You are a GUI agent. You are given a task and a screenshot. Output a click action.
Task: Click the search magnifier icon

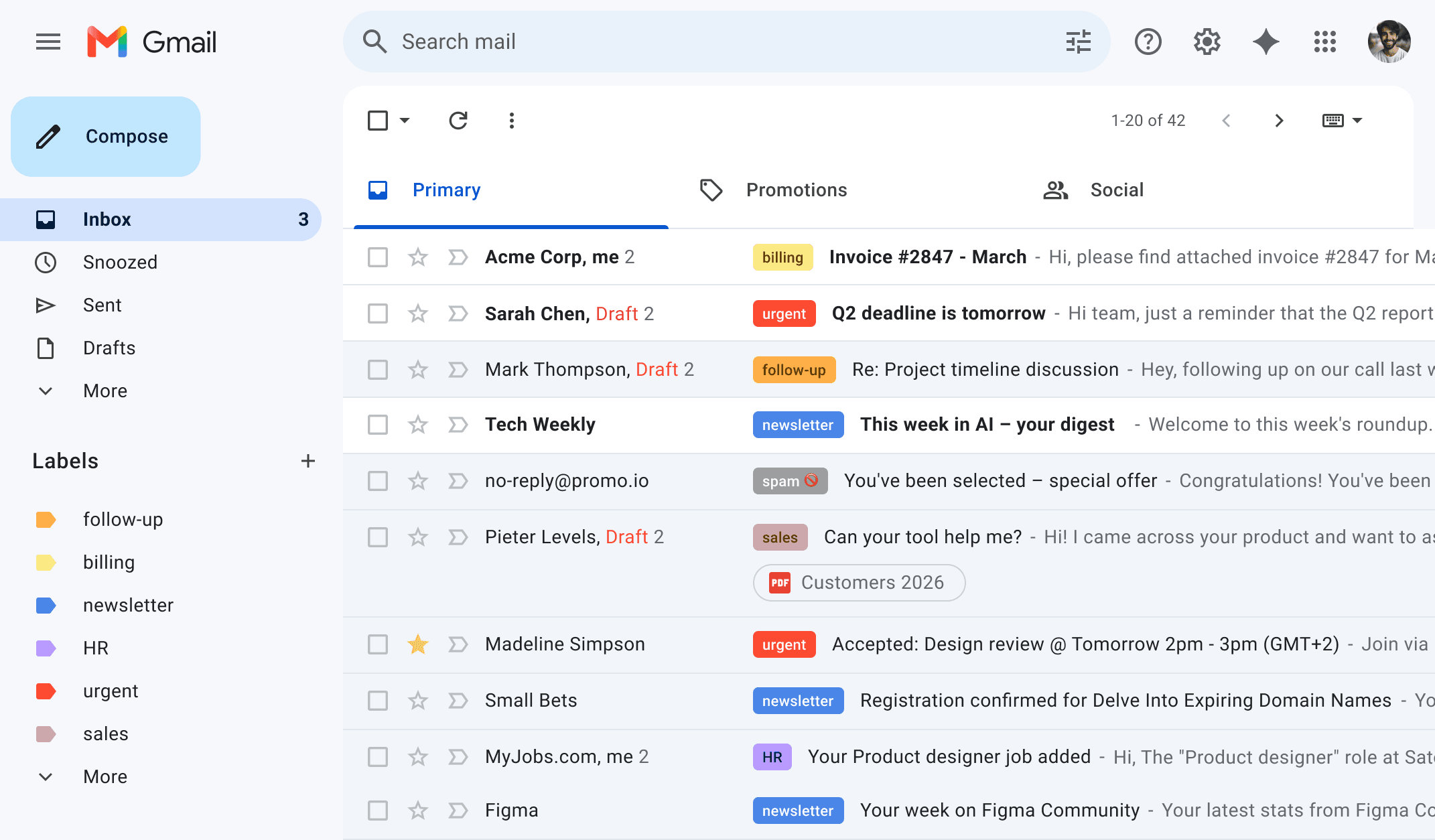click(x=374, y=42)
